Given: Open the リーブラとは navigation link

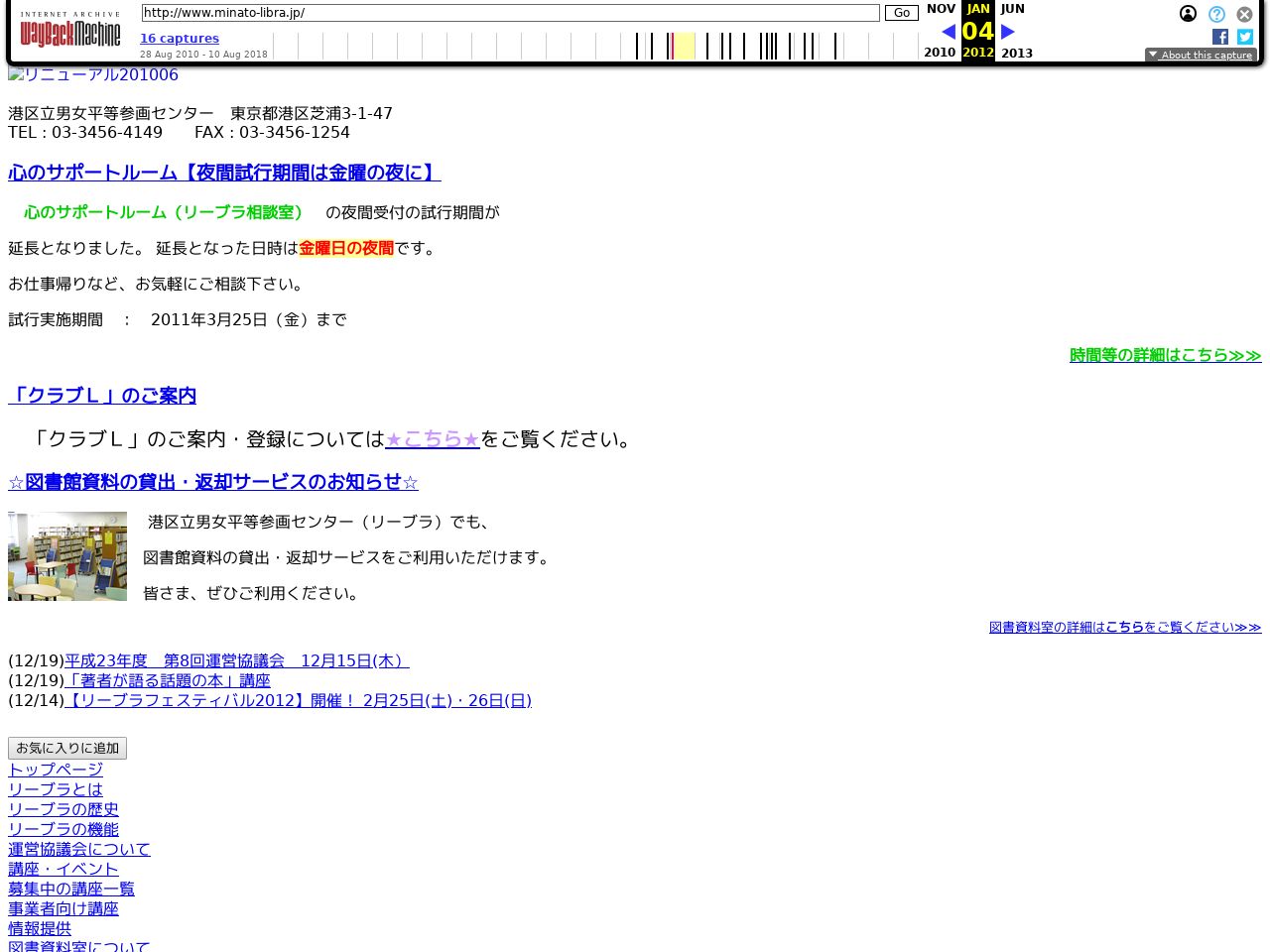Looking at the screenshot, I should 55,789.
